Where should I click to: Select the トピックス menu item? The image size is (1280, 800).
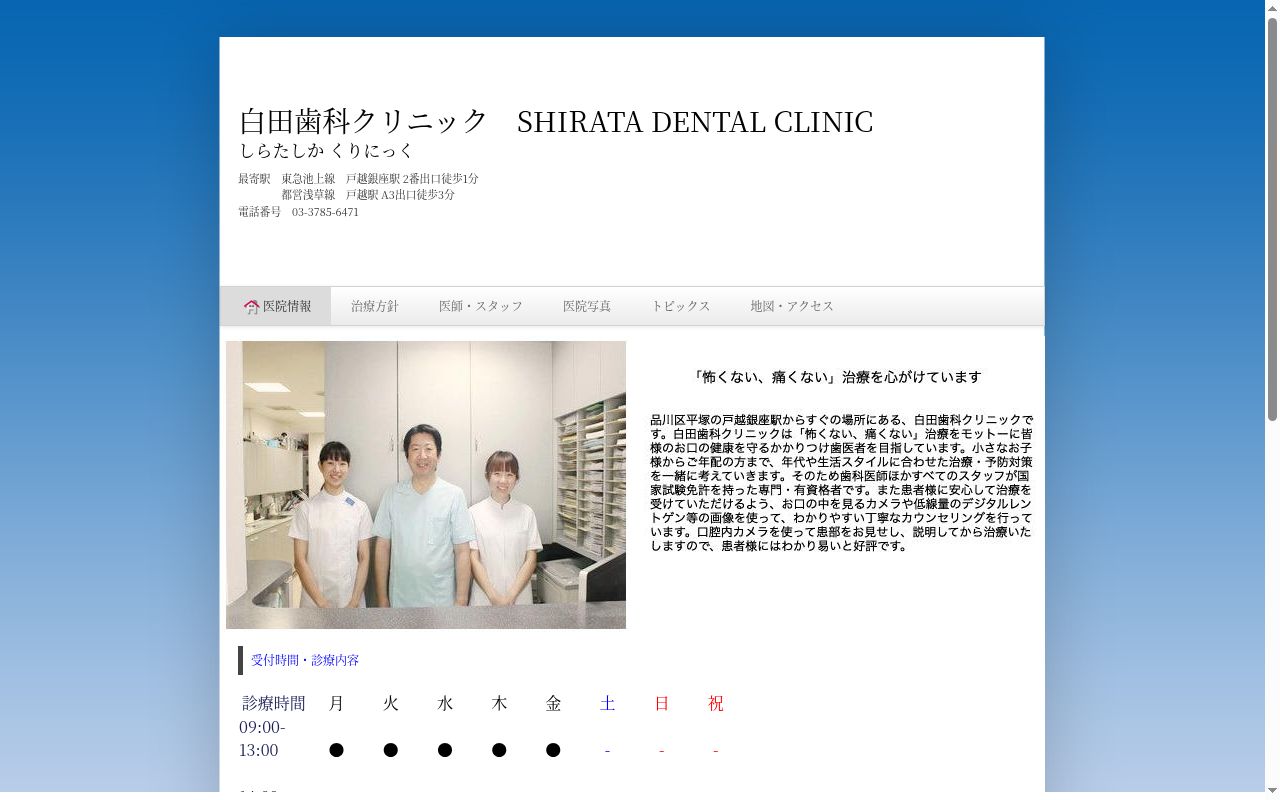click(x=681, y=306)
